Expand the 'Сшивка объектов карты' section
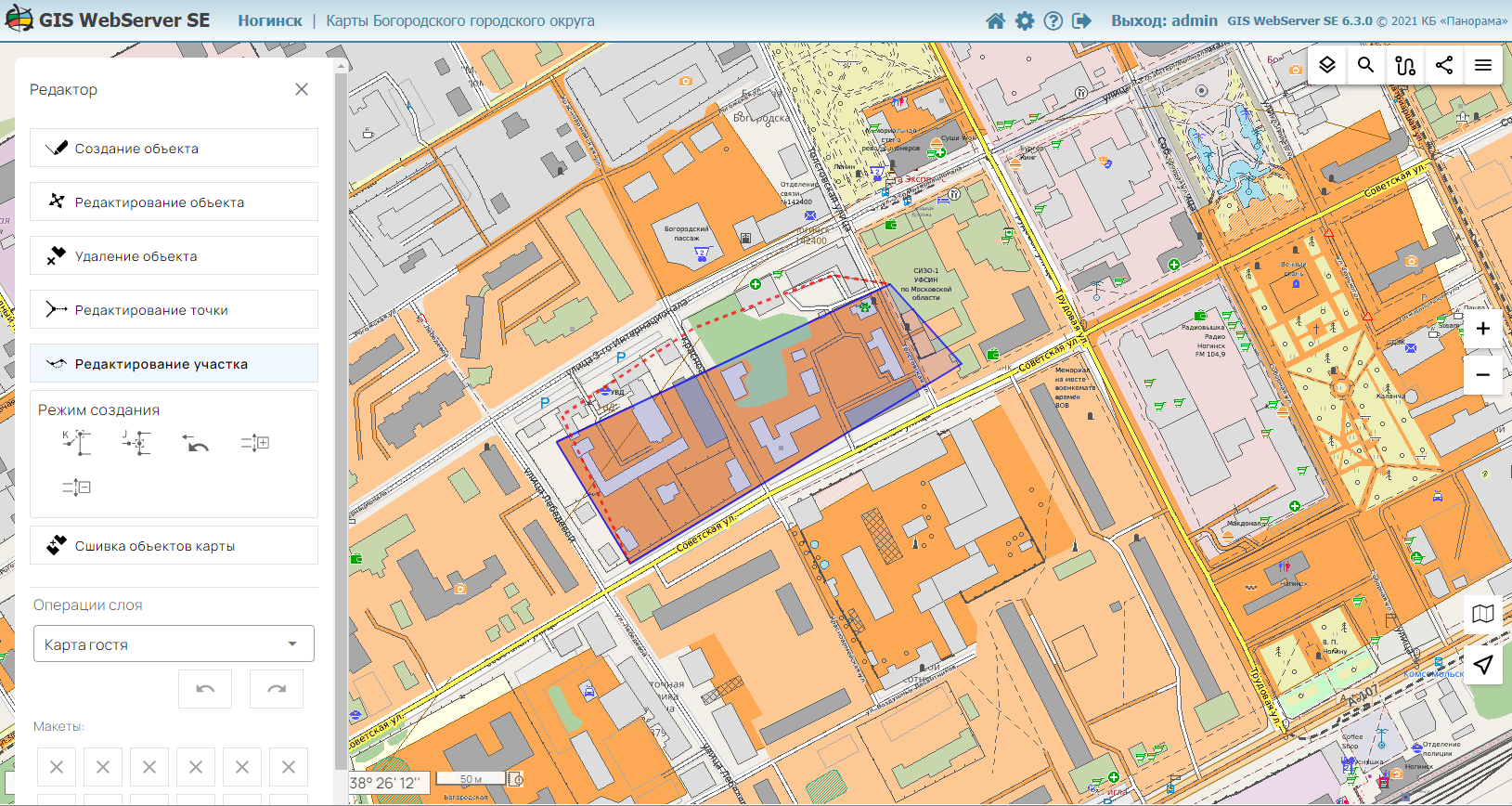 click(174, 546)
